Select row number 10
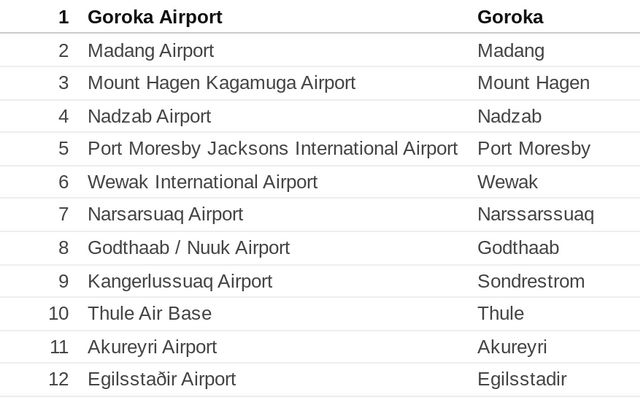Screen dimensions: 640x400 pos(58,313)
